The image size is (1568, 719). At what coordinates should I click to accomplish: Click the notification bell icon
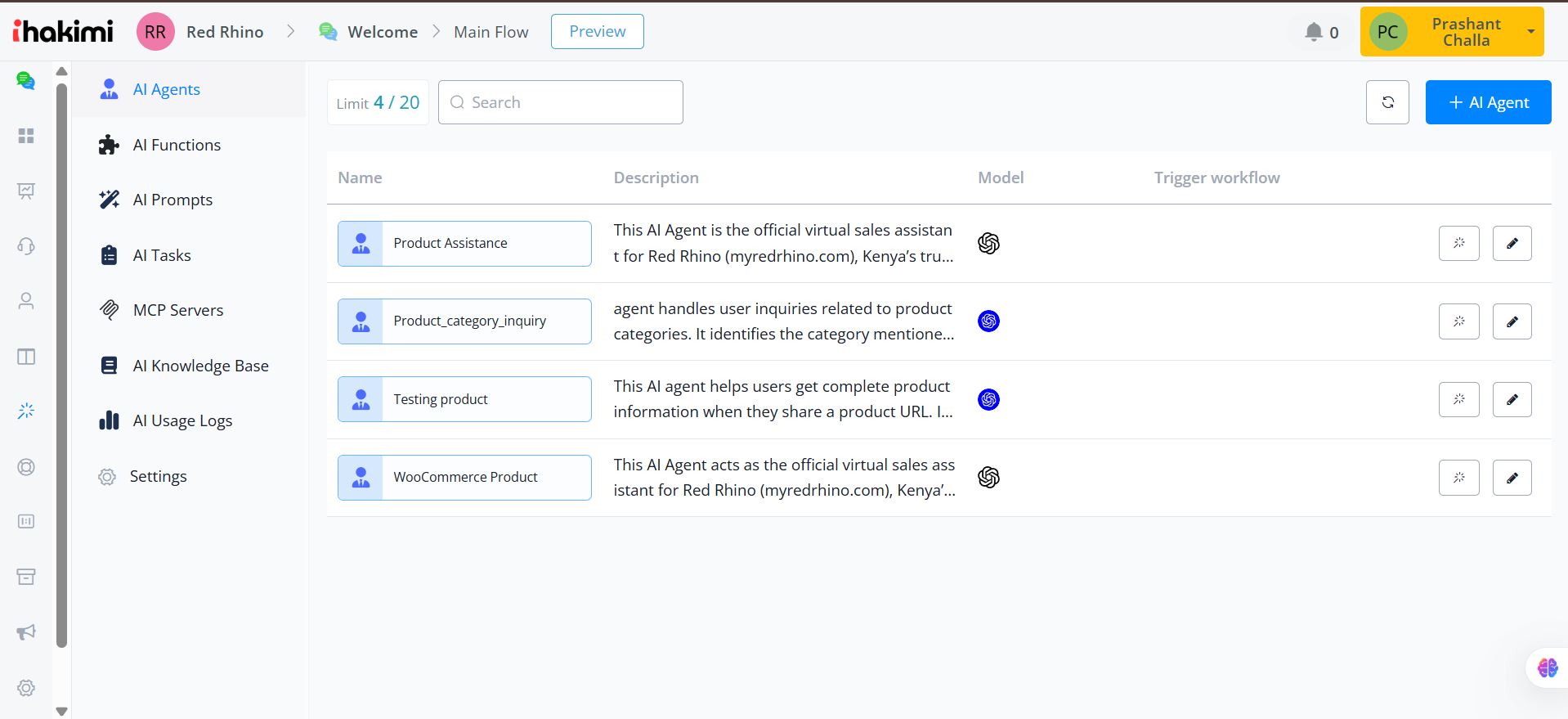tap(1314, 32)
